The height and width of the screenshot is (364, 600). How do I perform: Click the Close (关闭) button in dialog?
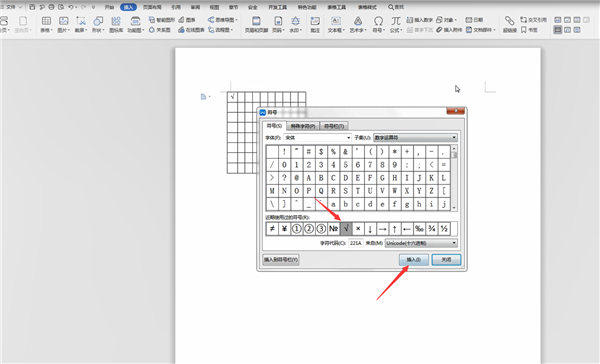[x=446, y=260]
